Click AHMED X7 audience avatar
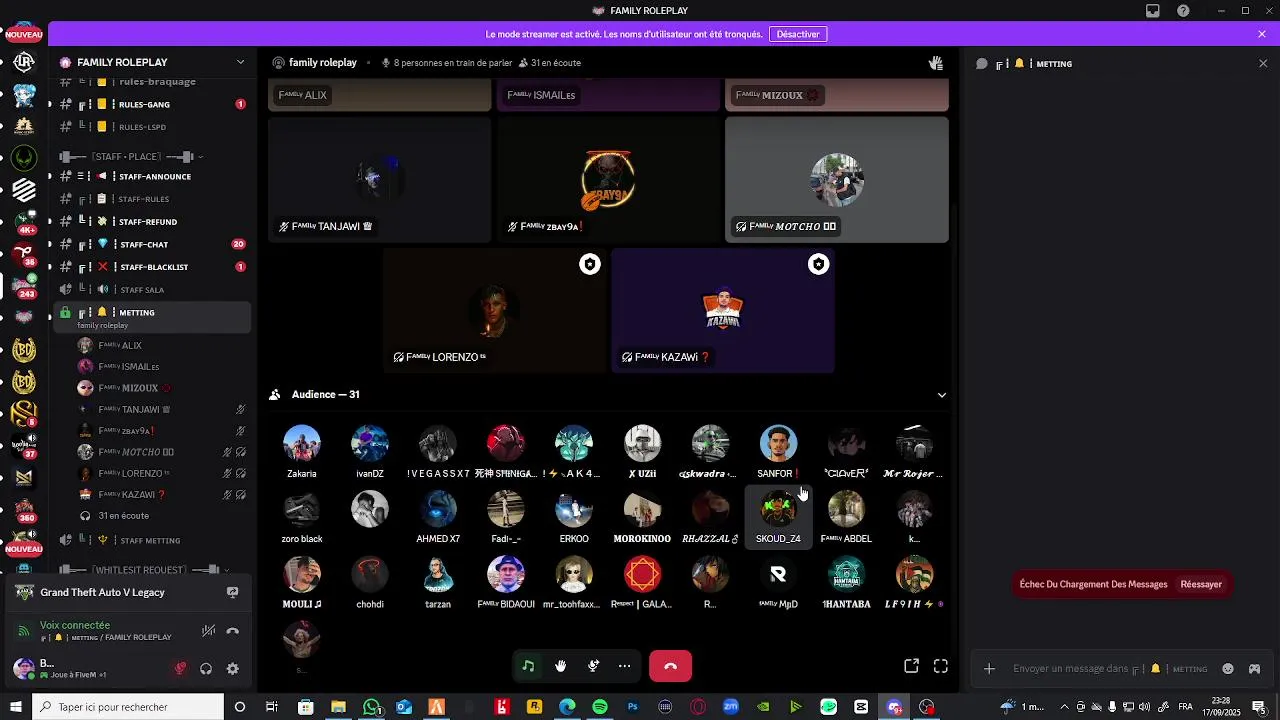This screenshot has width=1280, height=720. 438,509
